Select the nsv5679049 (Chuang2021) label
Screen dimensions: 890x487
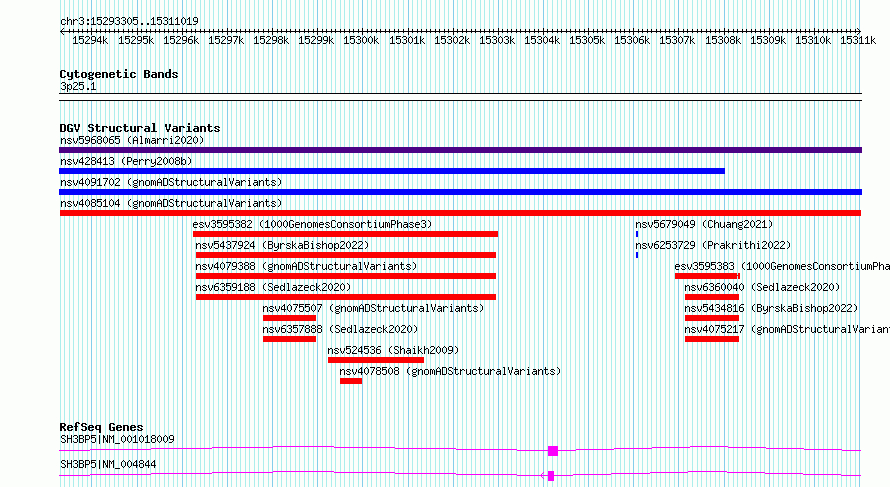tap(704, 224)
